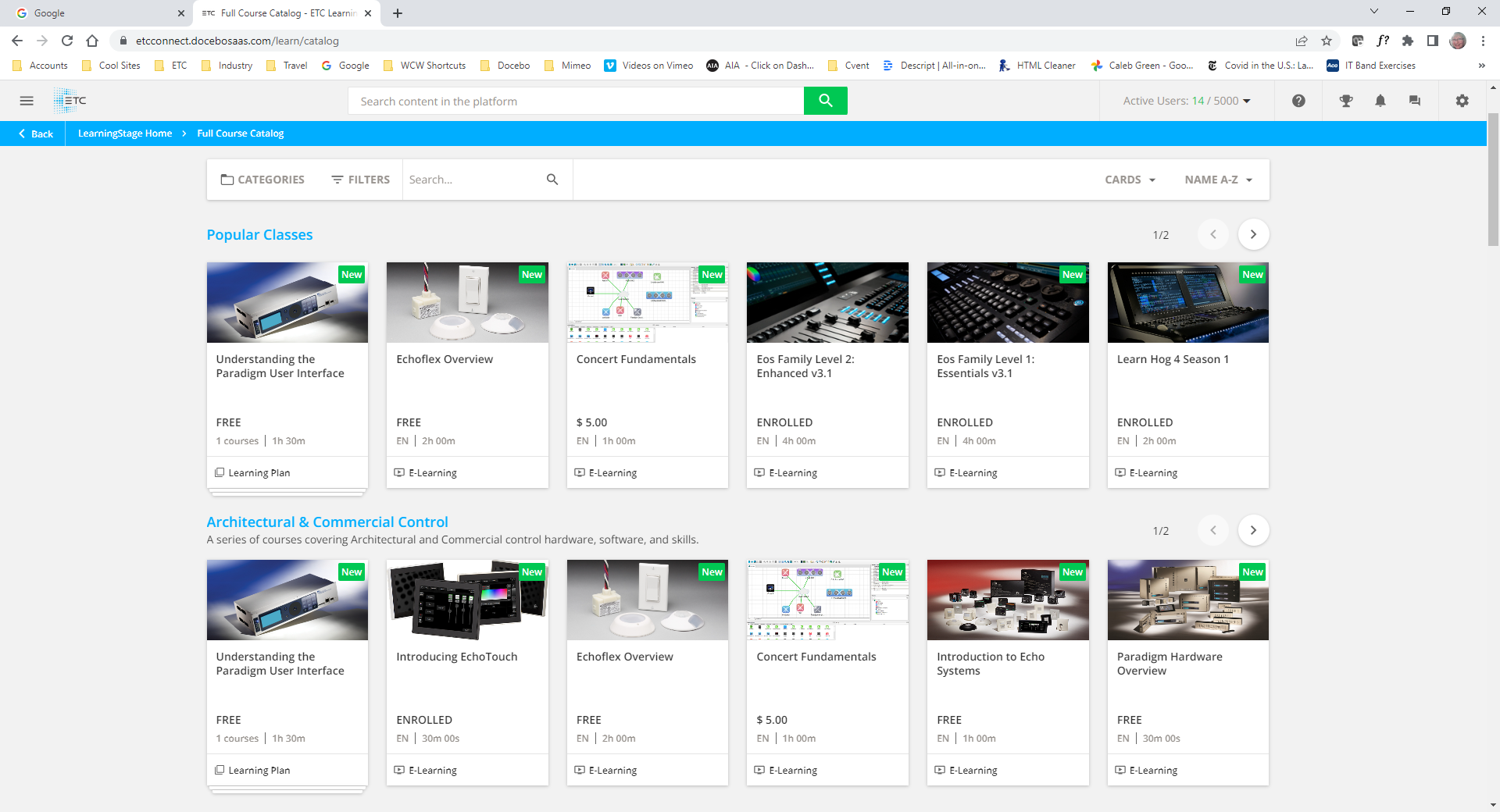Open the tab search chevron in Chrome
1500x812 pixels.
1374,11
